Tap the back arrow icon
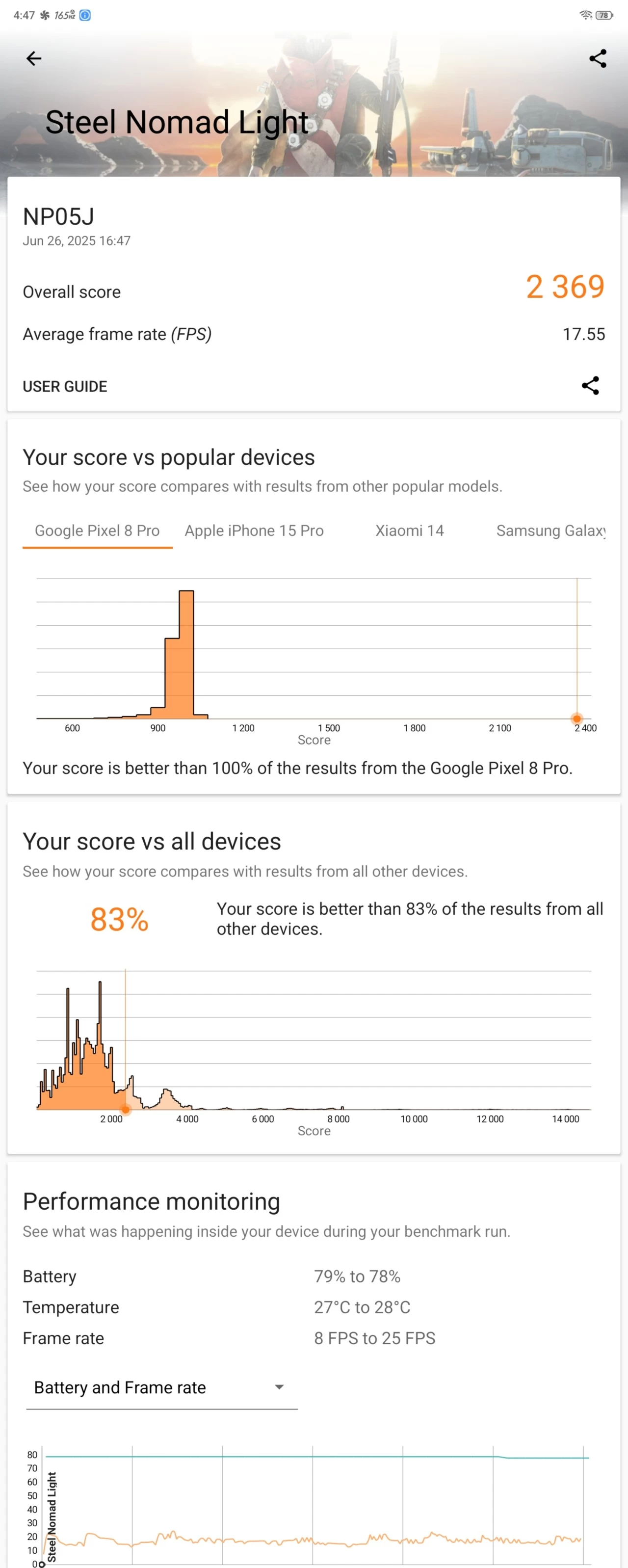Image resolution: width=628 pixels, height=1568 pixels. tap(34, 58)
